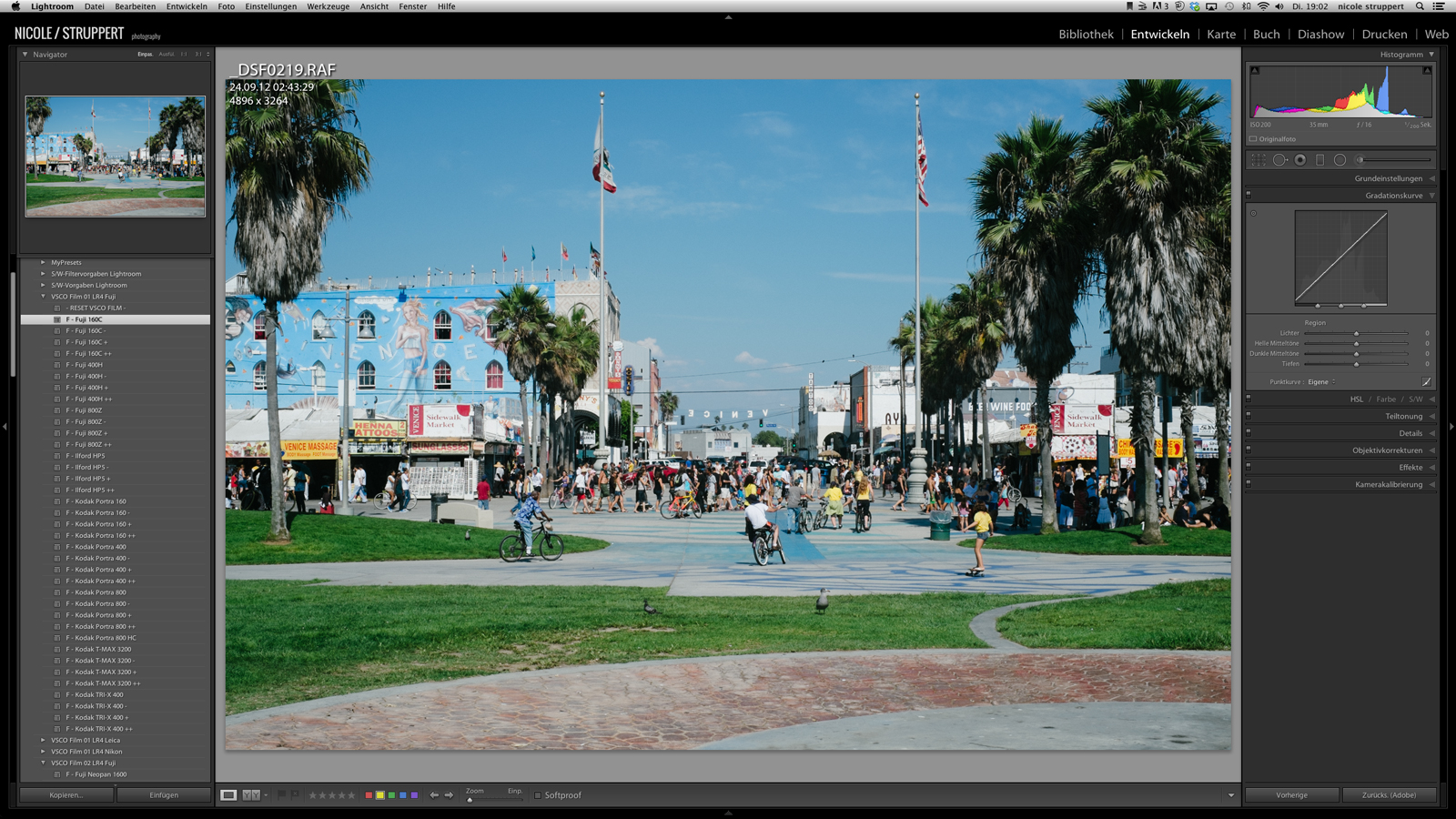
Task: Go to previous photo arrow
Action: [434, 795]
